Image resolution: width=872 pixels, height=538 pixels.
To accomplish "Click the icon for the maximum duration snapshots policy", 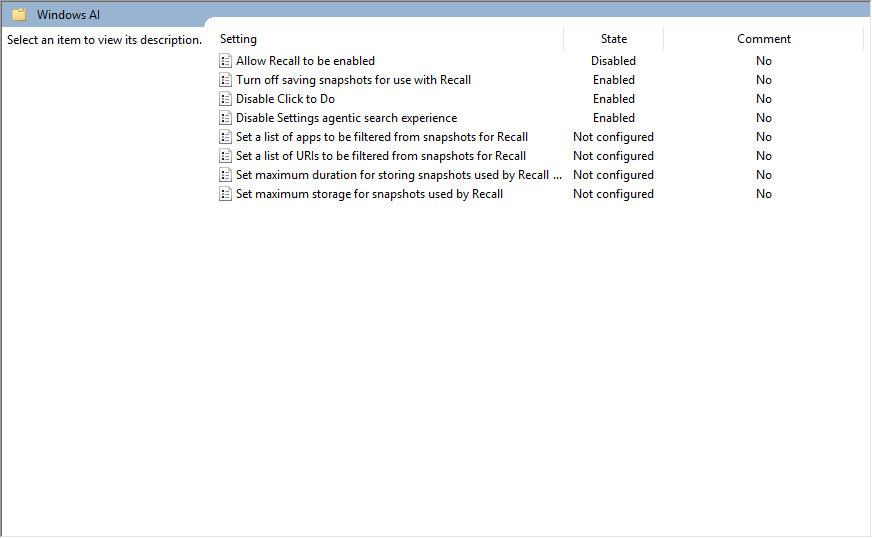I will click(x=225, y=175).
